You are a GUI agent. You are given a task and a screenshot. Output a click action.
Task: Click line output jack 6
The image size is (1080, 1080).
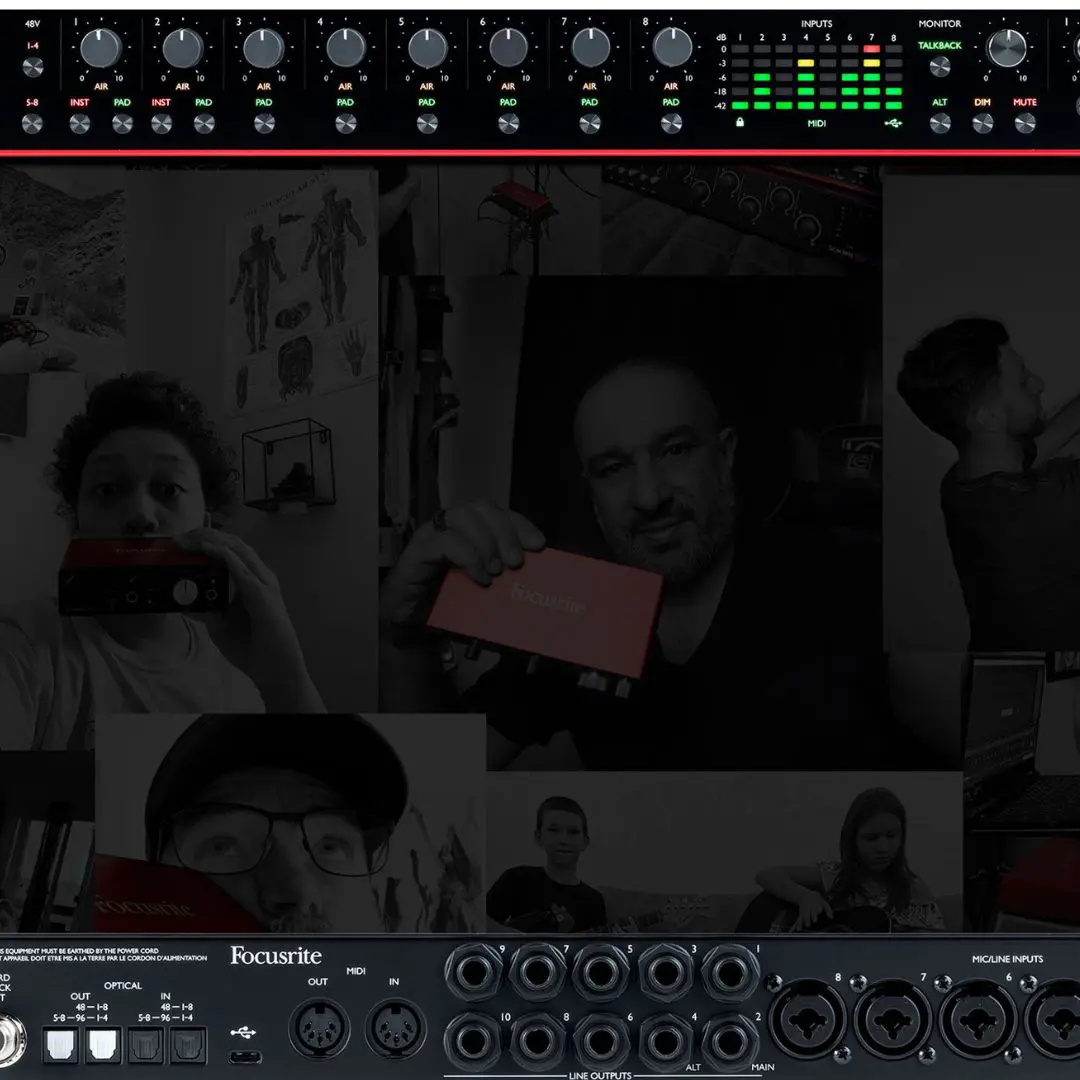coord(601,1041)
